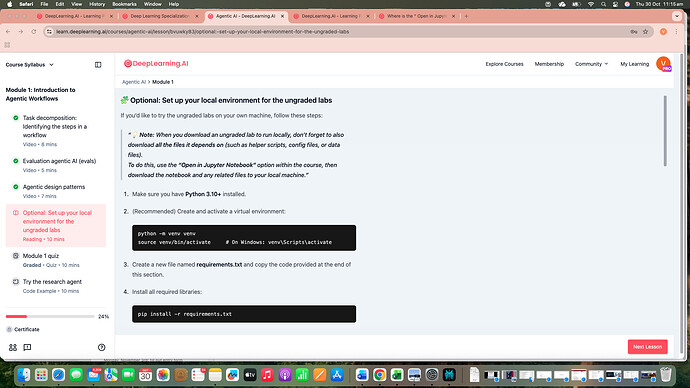Open App Store from the dock
The image size is (690, 388).
click(337, 375)
